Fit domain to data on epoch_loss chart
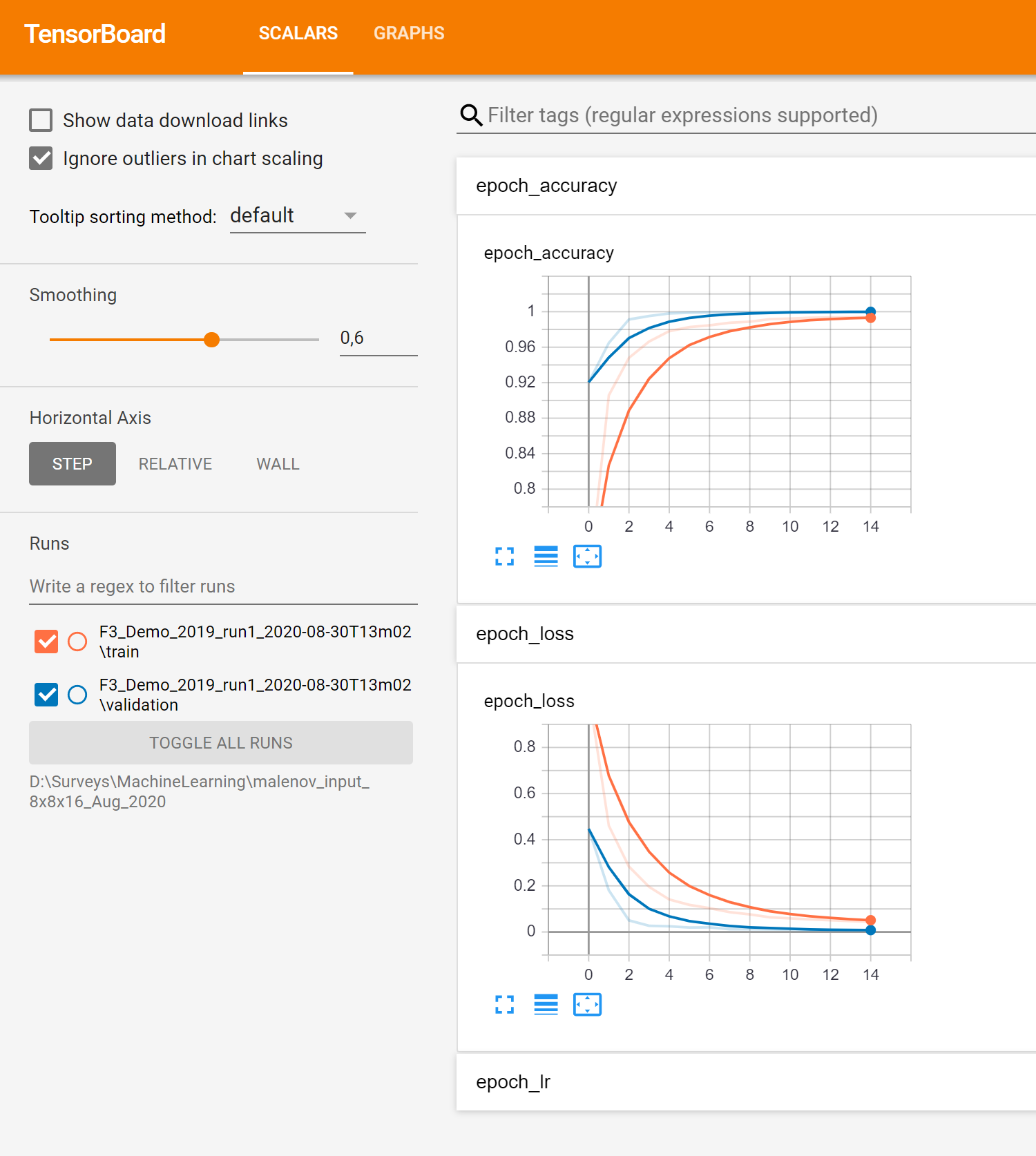This screenshot has height=1156, width=1036. pos(587,1004)
